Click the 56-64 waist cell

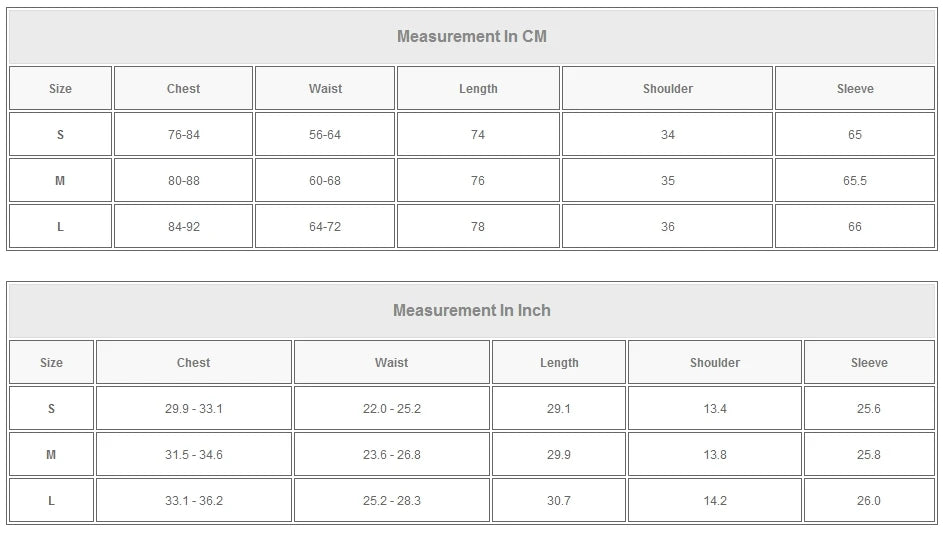pos(325,135)
